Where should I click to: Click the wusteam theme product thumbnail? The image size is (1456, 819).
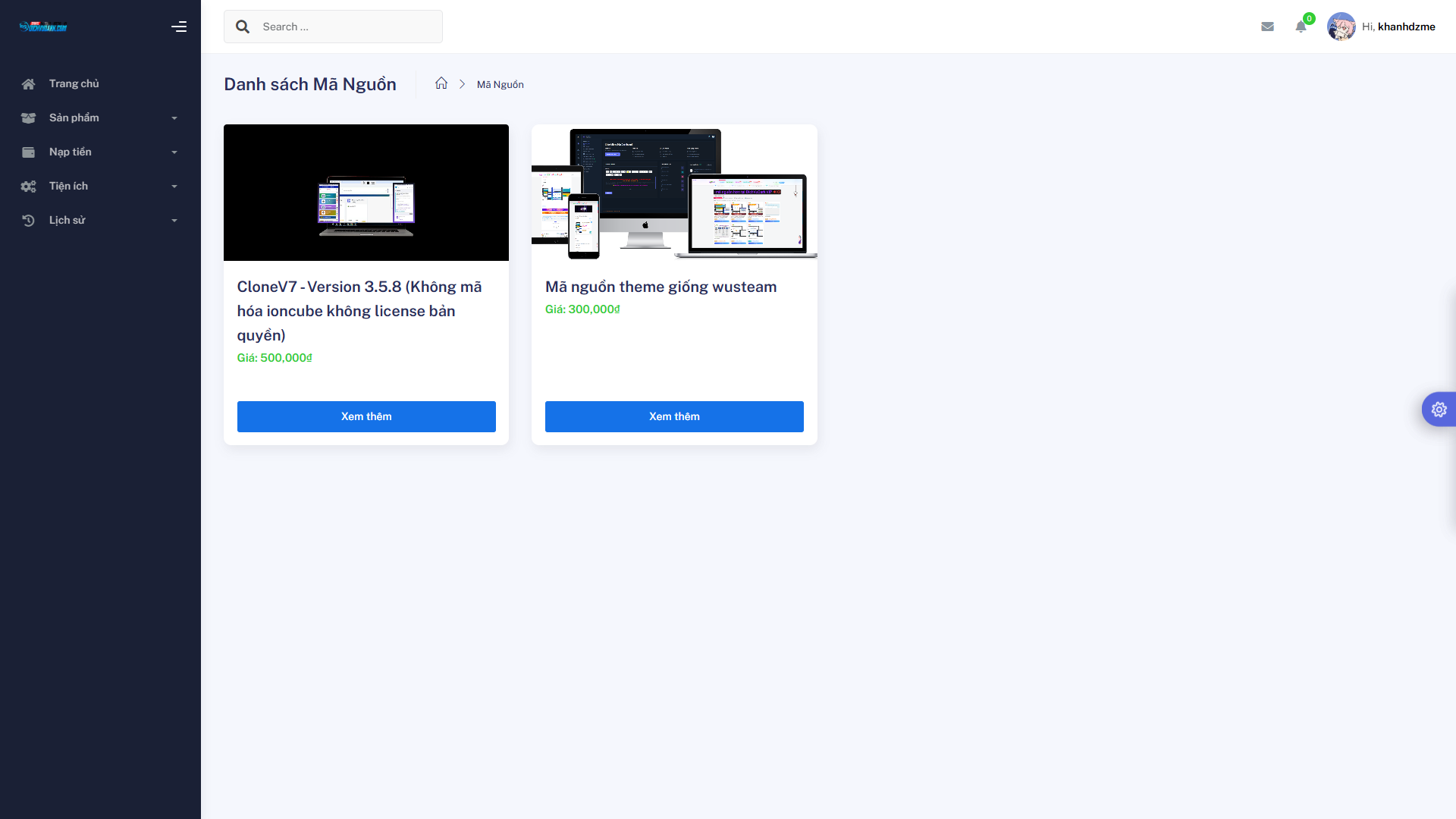pos(674,193)
